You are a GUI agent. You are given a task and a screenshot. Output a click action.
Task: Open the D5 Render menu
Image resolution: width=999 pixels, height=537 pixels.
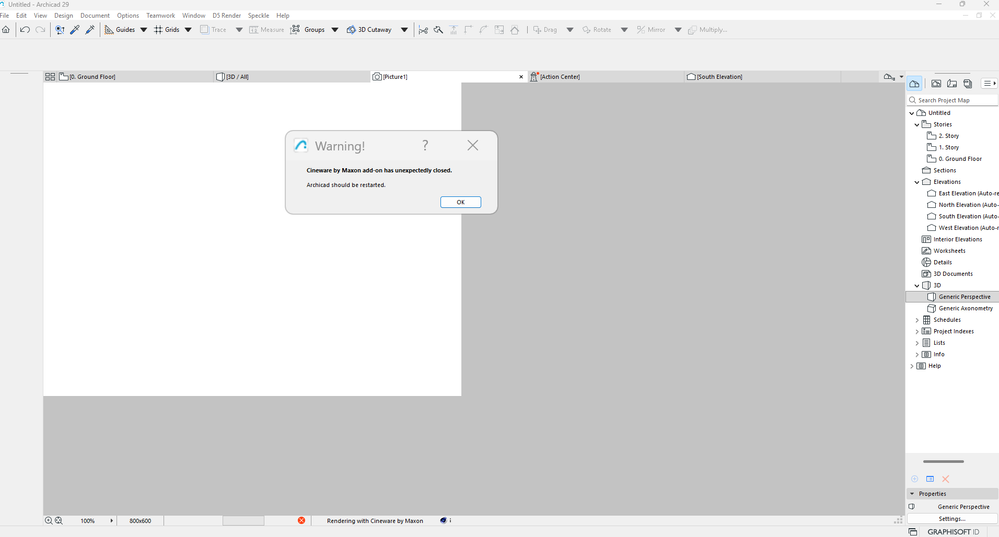[227, 15]
